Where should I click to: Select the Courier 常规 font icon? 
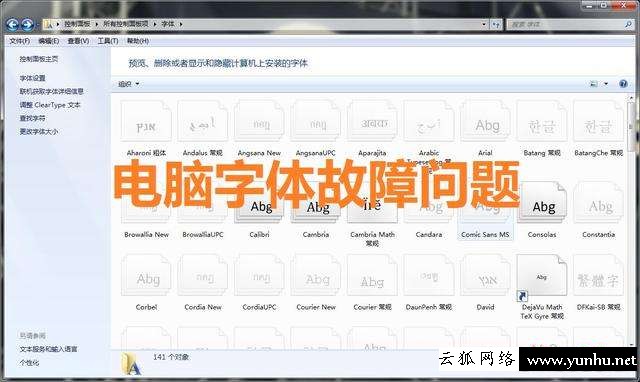(372, 275)
